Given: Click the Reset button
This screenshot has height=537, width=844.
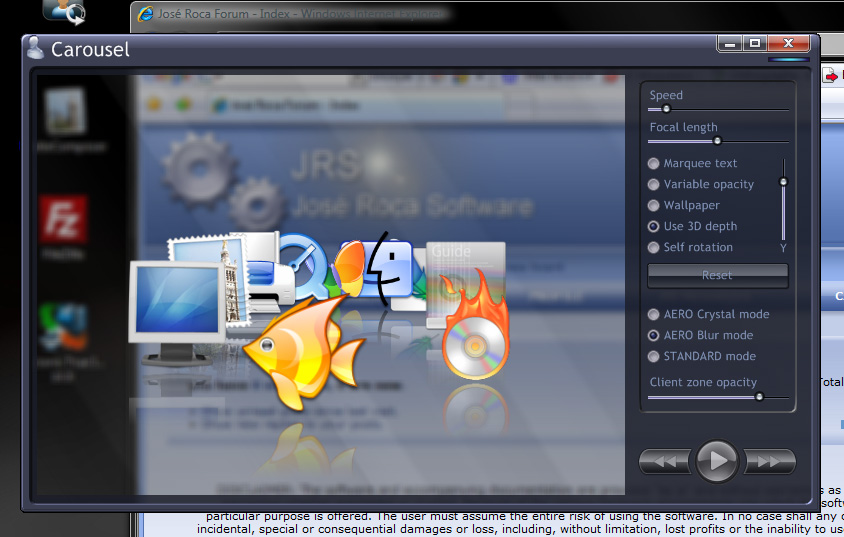Looking at the screenshot, I should click(718, 275).
